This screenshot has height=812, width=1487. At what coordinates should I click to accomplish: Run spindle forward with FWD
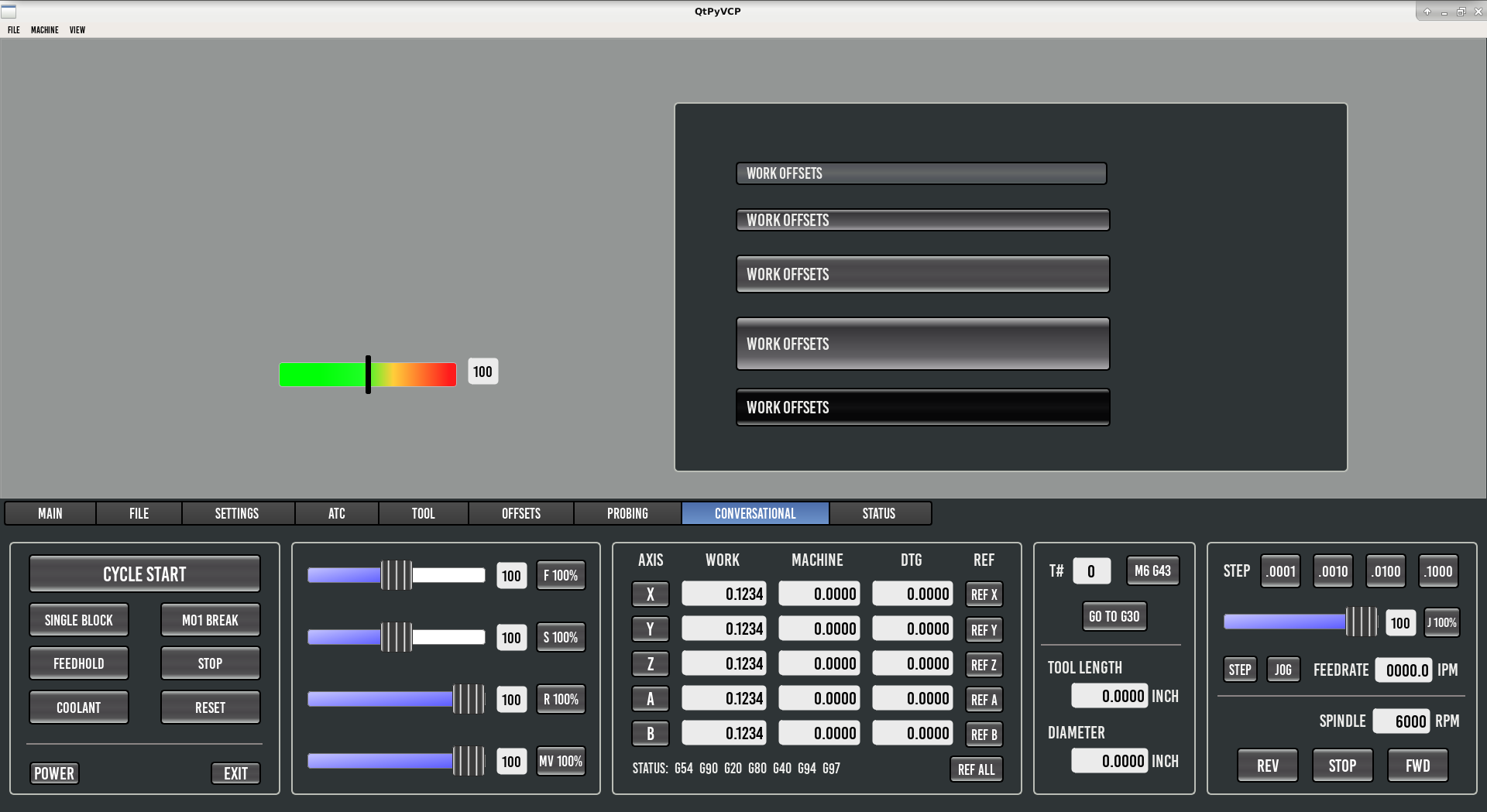pos(1418,766)
